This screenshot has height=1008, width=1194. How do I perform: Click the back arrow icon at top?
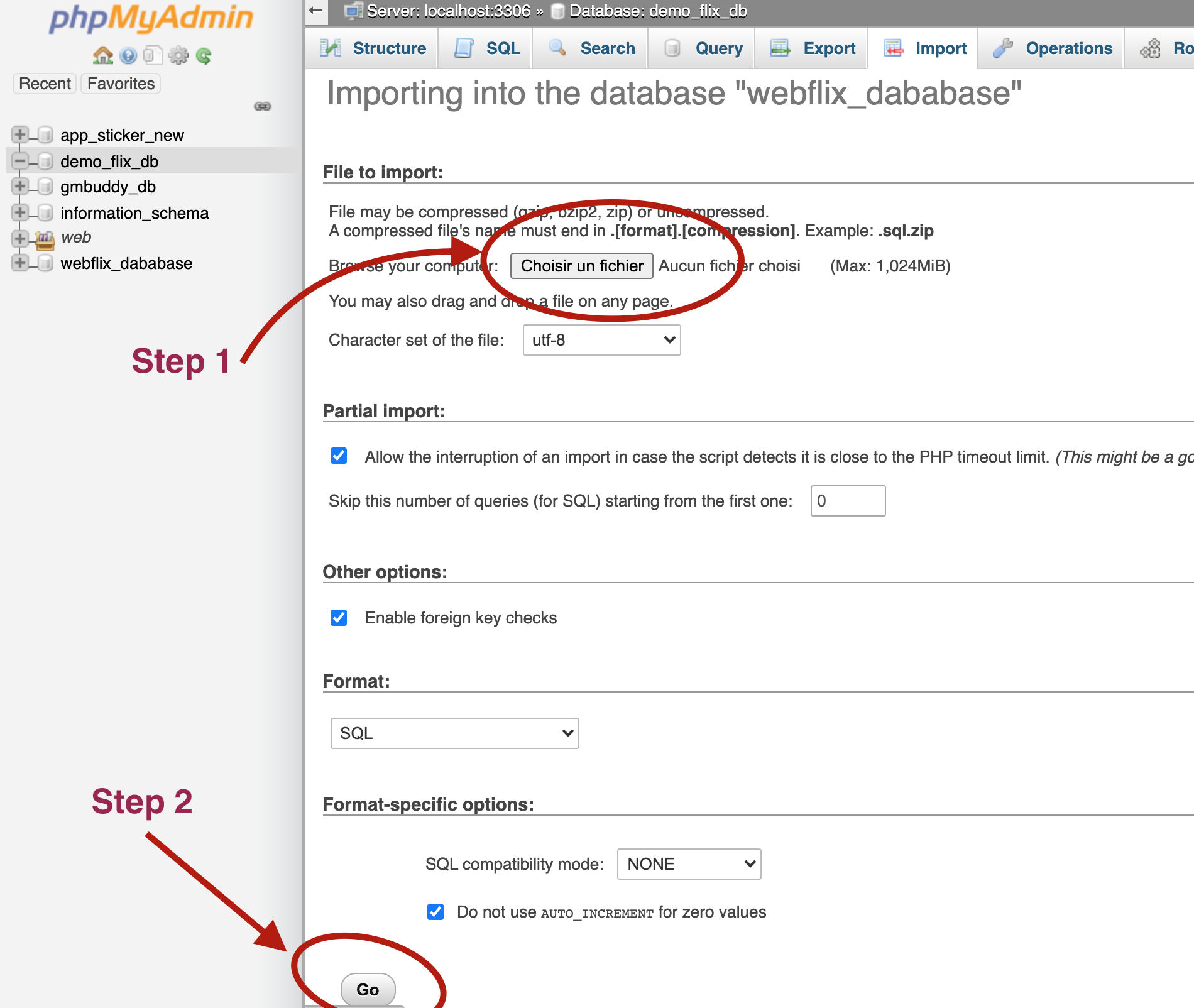pos(316,11)
